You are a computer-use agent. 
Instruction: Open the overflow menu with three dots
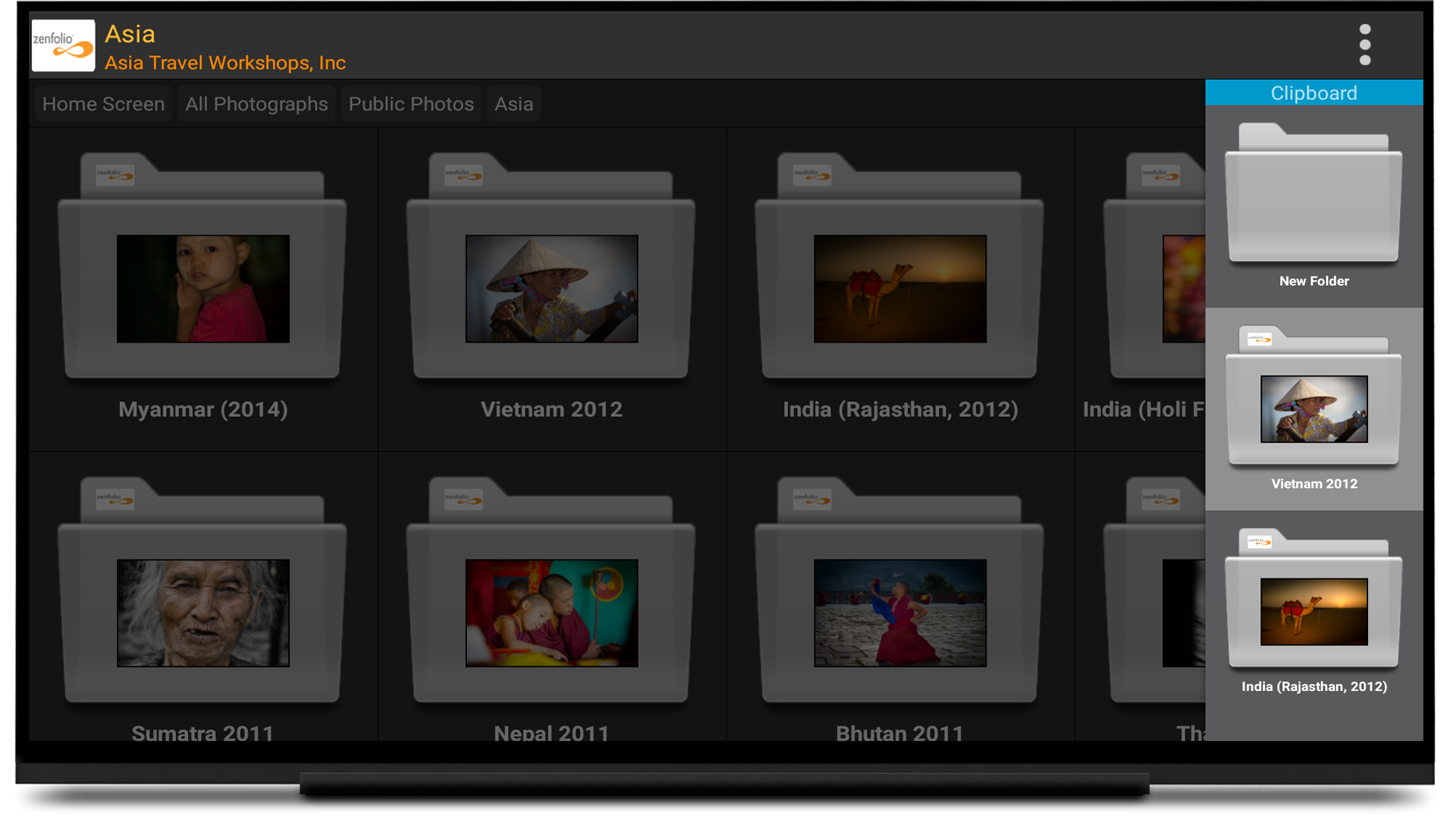1365,45
